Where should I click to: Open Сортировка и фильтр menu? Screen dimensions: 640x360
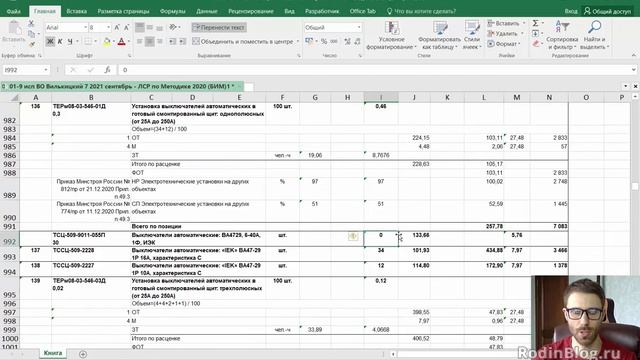pyautogui.click(x=562, y=36)
